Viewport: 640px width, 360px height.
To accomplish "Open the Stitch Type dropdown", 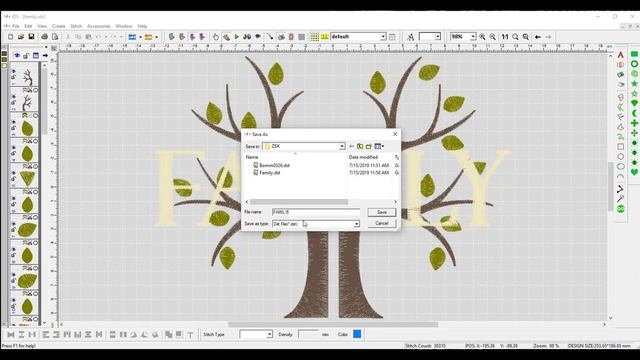I will 269,334.
